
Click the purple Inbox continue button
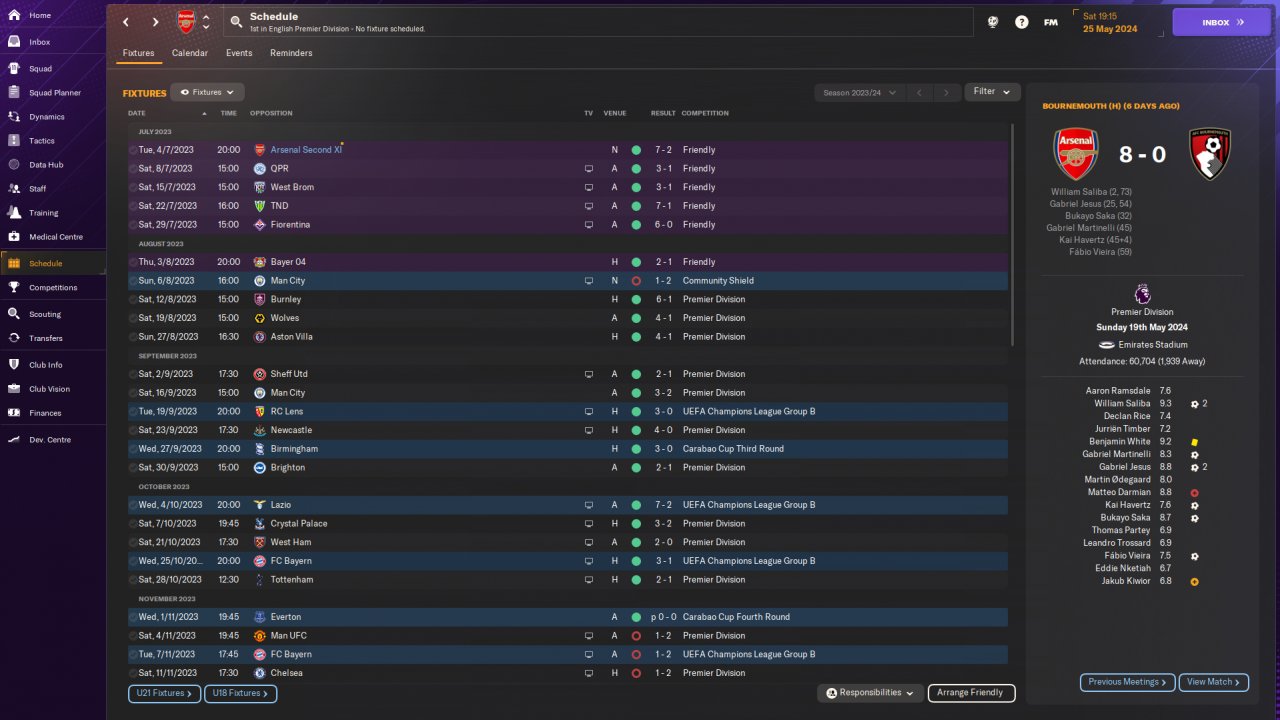[x=1221, y=22]
